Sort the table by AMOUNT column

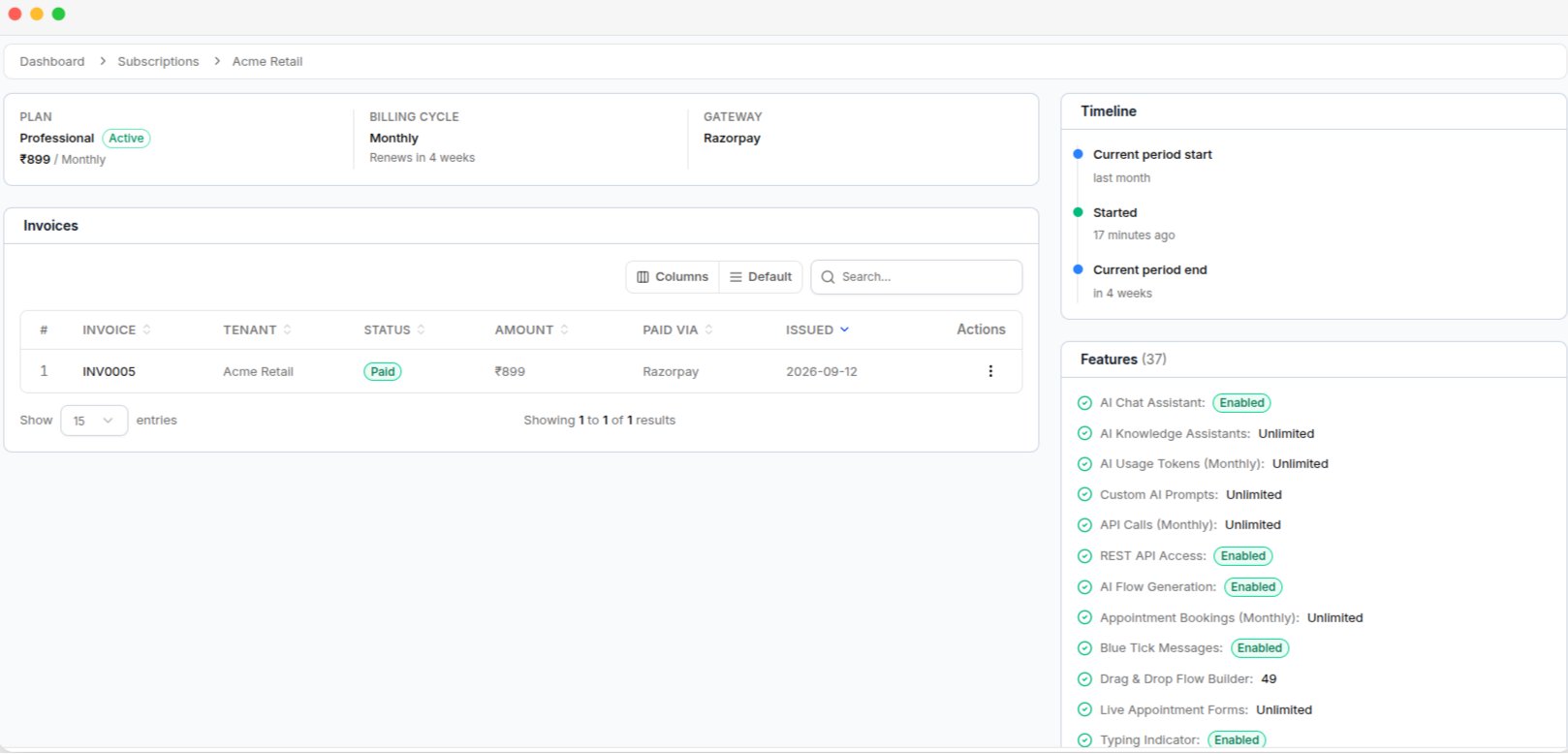pyautogui.click(x=531, y=330)
